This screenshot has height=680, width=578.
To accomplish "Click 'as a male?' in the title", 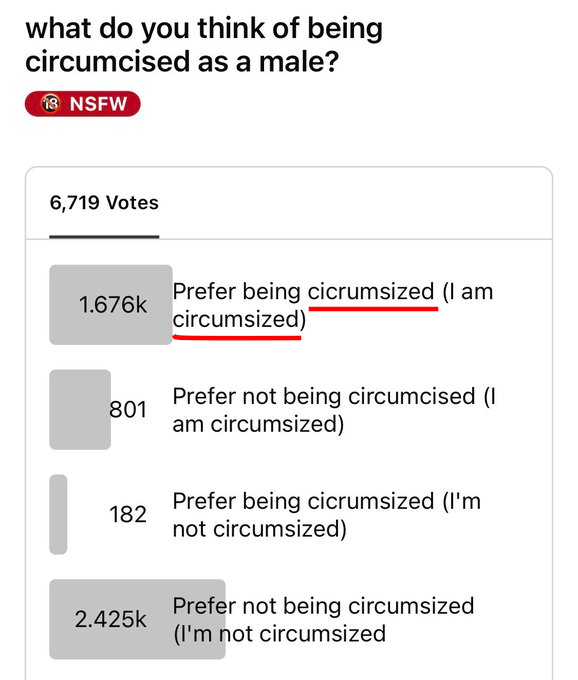I will pos(268,62).
